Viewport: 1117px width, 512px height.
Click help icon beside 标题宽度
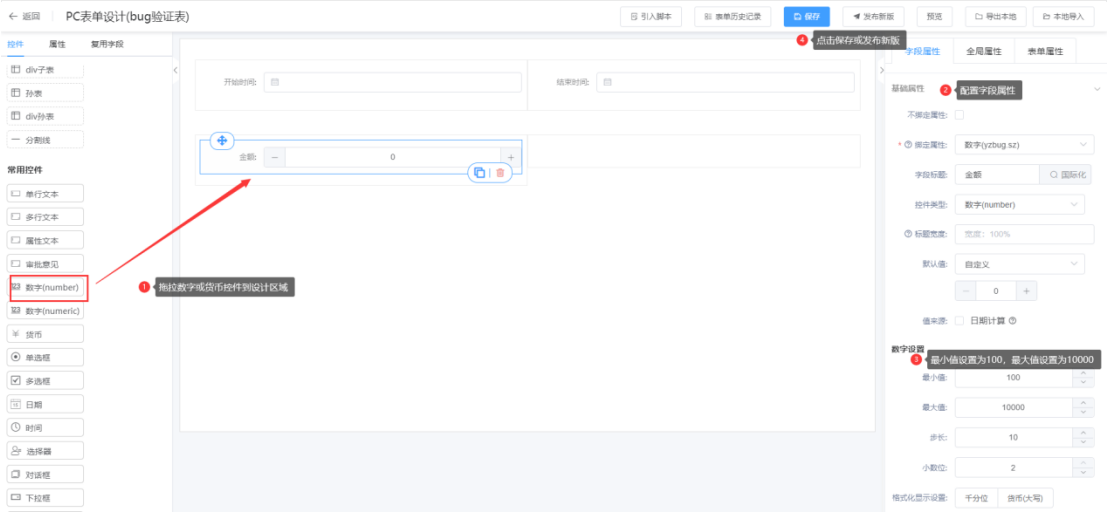click(908, 234)
